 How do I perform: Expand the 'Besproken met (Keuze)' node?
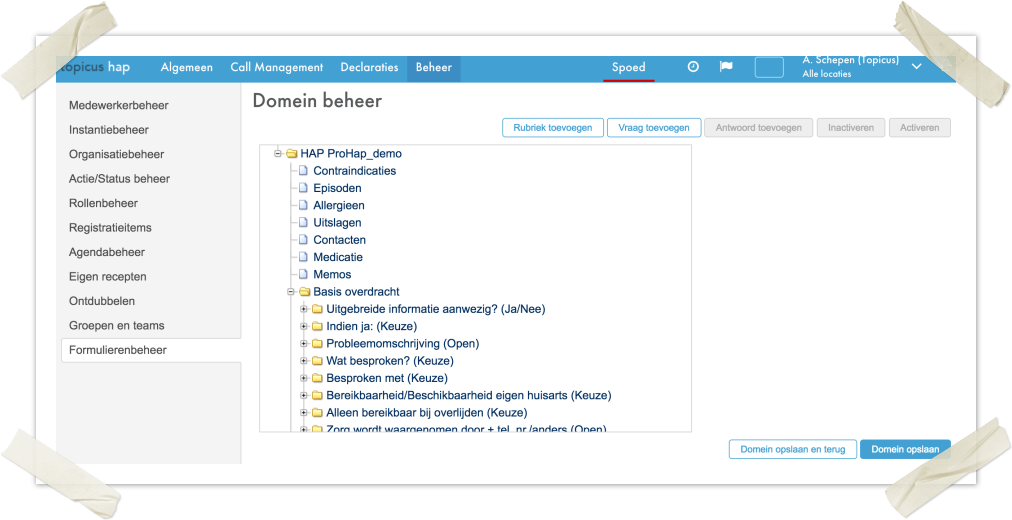304,378
